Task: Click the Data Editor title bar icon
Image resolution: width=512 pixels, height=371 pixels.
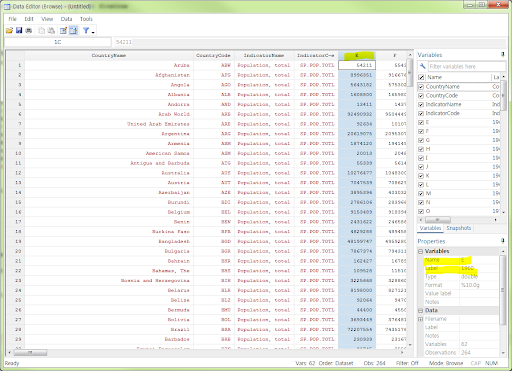Action: (7, 6)
